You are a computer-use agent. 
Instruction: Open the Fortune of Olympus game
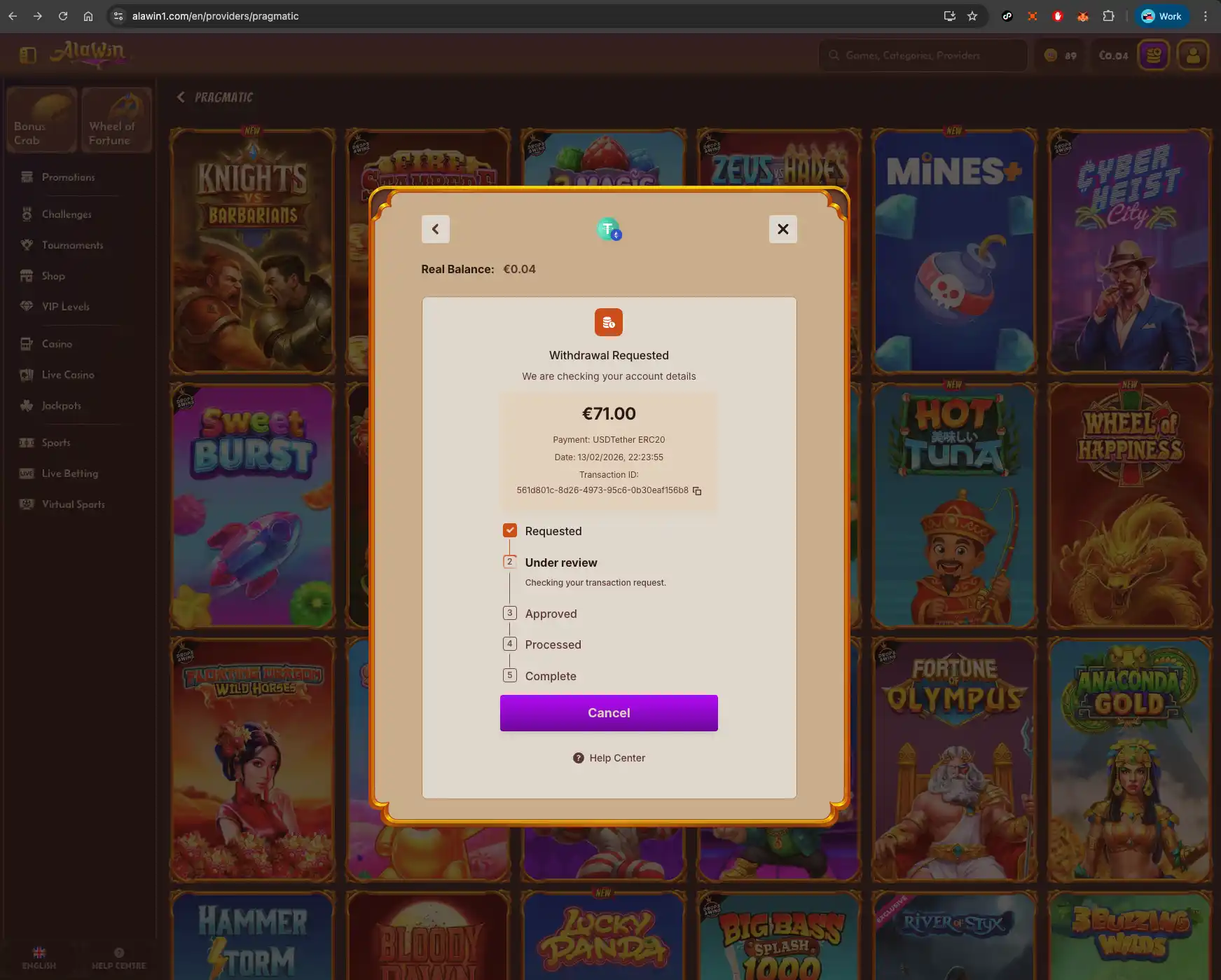954,759
